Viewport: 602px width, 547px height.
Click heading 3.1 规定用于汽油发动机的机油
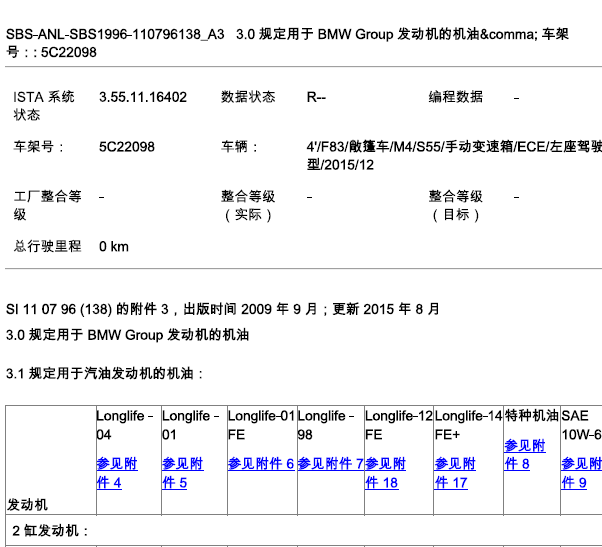[x=104, y=373]
